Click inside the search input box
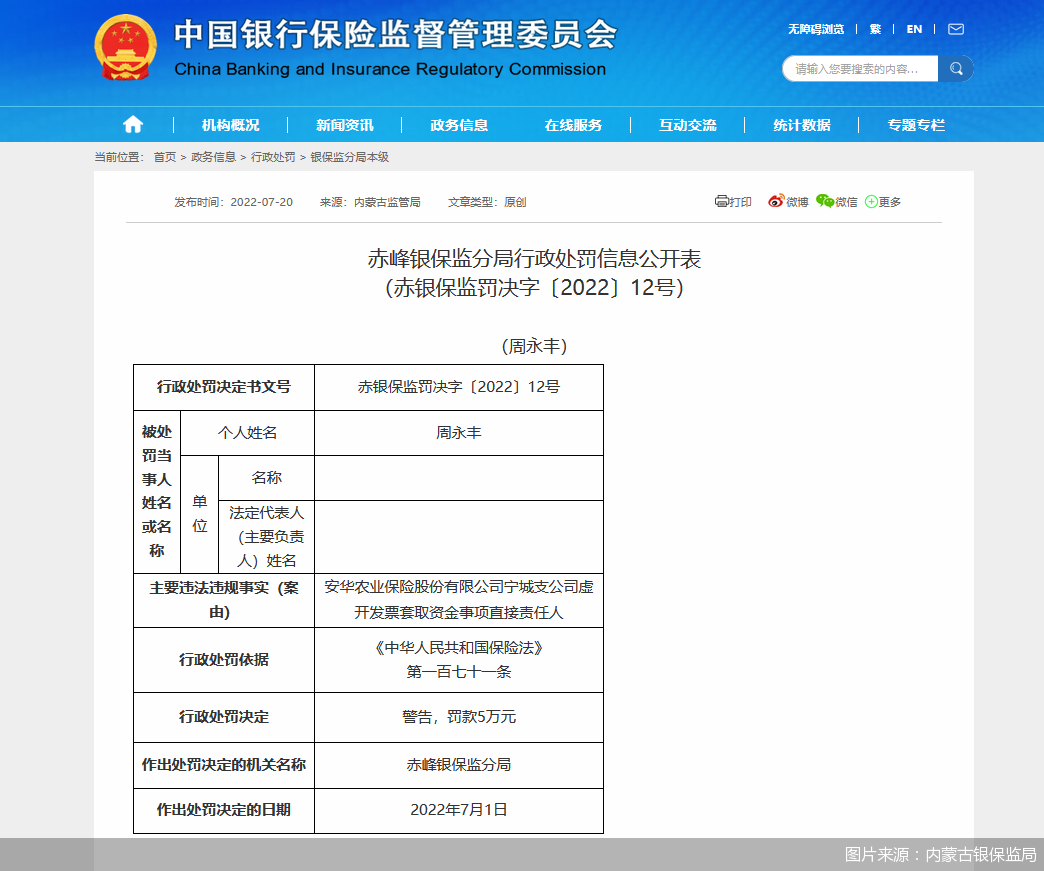 [x=860, y=68]
